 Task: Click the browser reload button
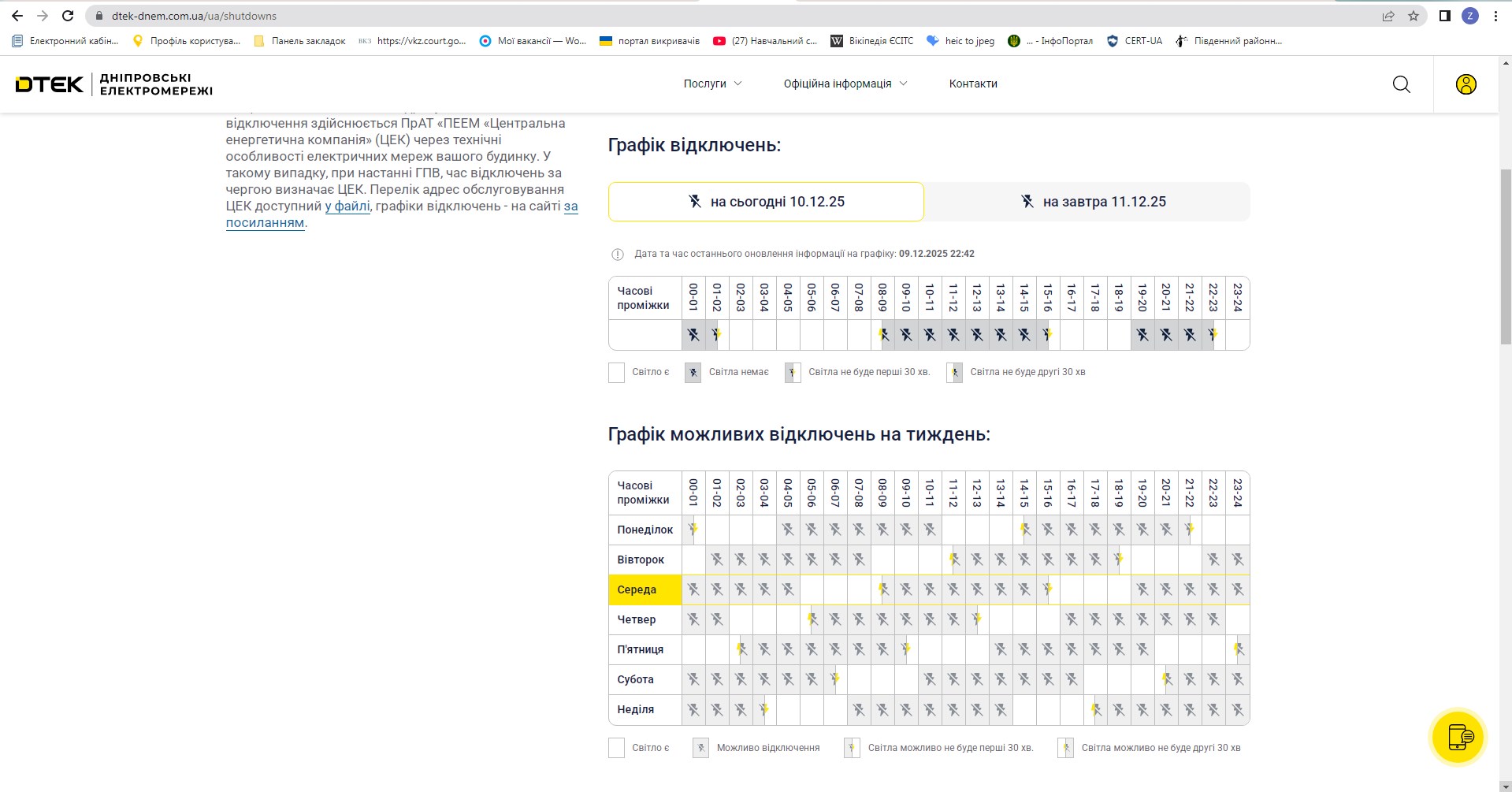coord(68,16)
